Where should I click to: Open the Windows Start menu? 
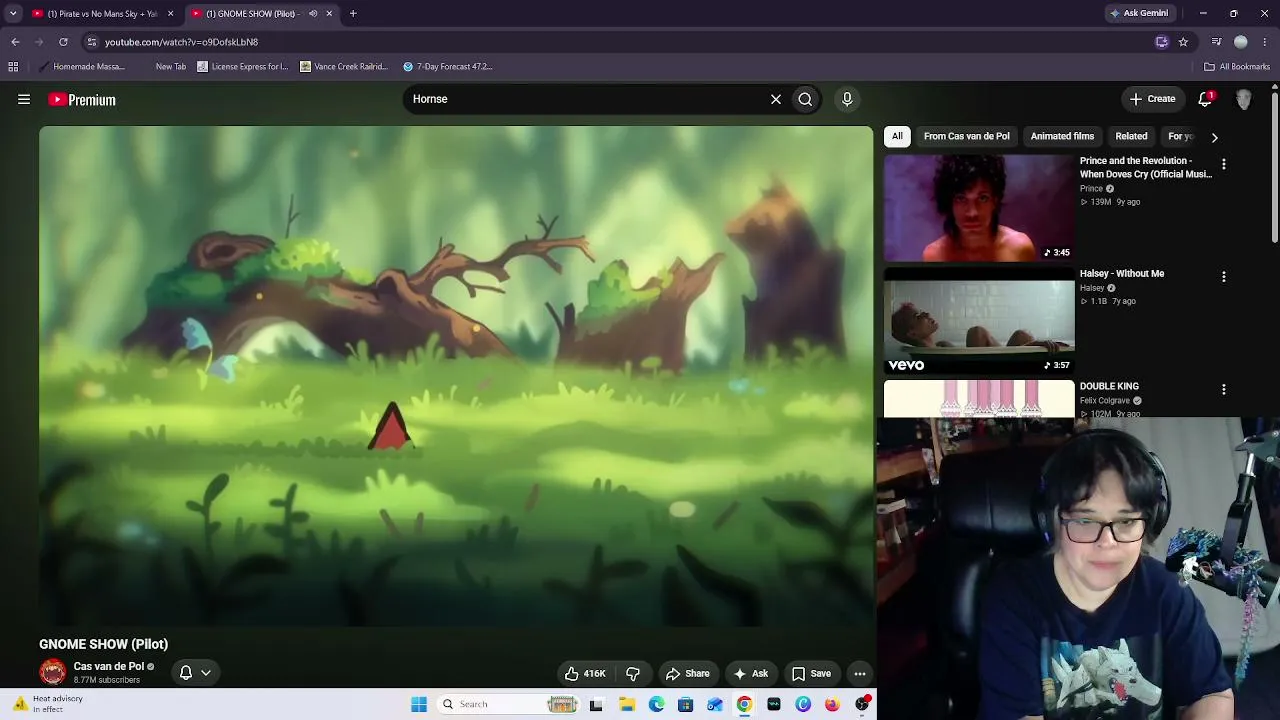[x=419, y=704]
